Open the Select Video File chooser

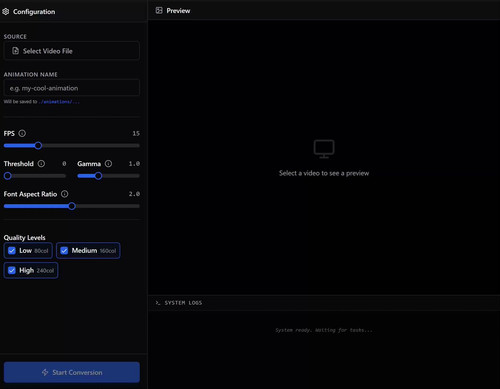(72, 51)
